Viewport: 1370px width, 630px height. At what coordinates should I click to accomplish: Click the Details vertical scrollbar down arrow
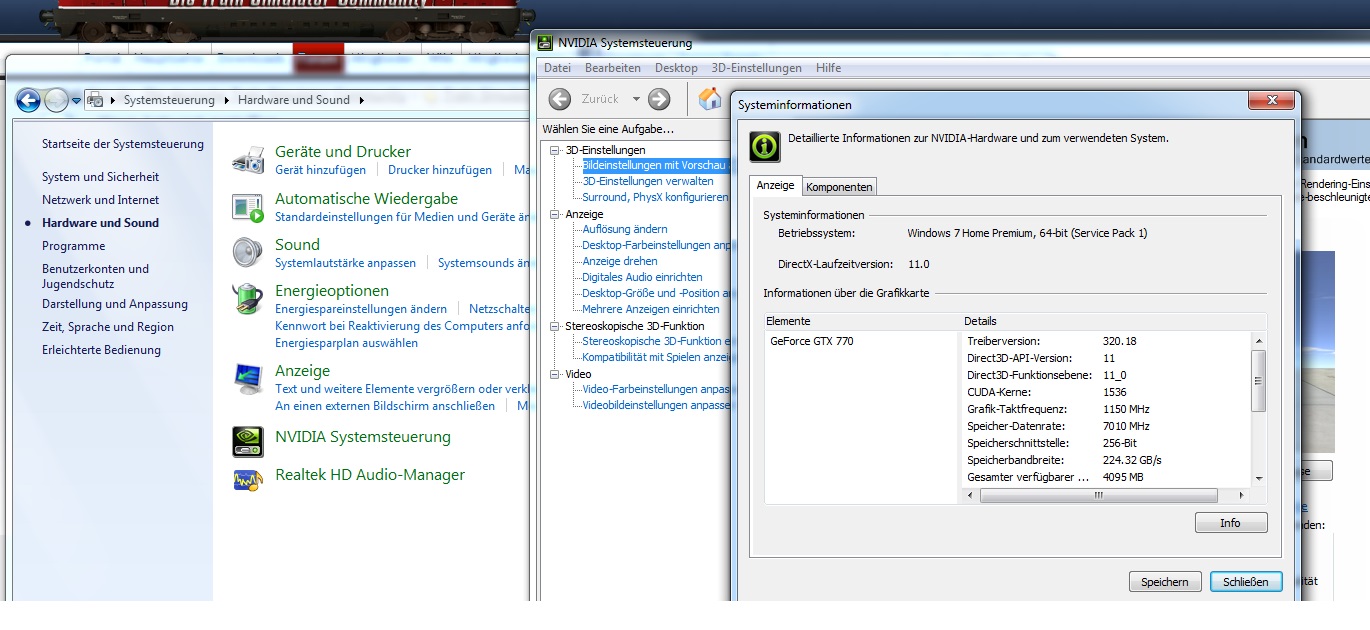(x=1258, y=479)
